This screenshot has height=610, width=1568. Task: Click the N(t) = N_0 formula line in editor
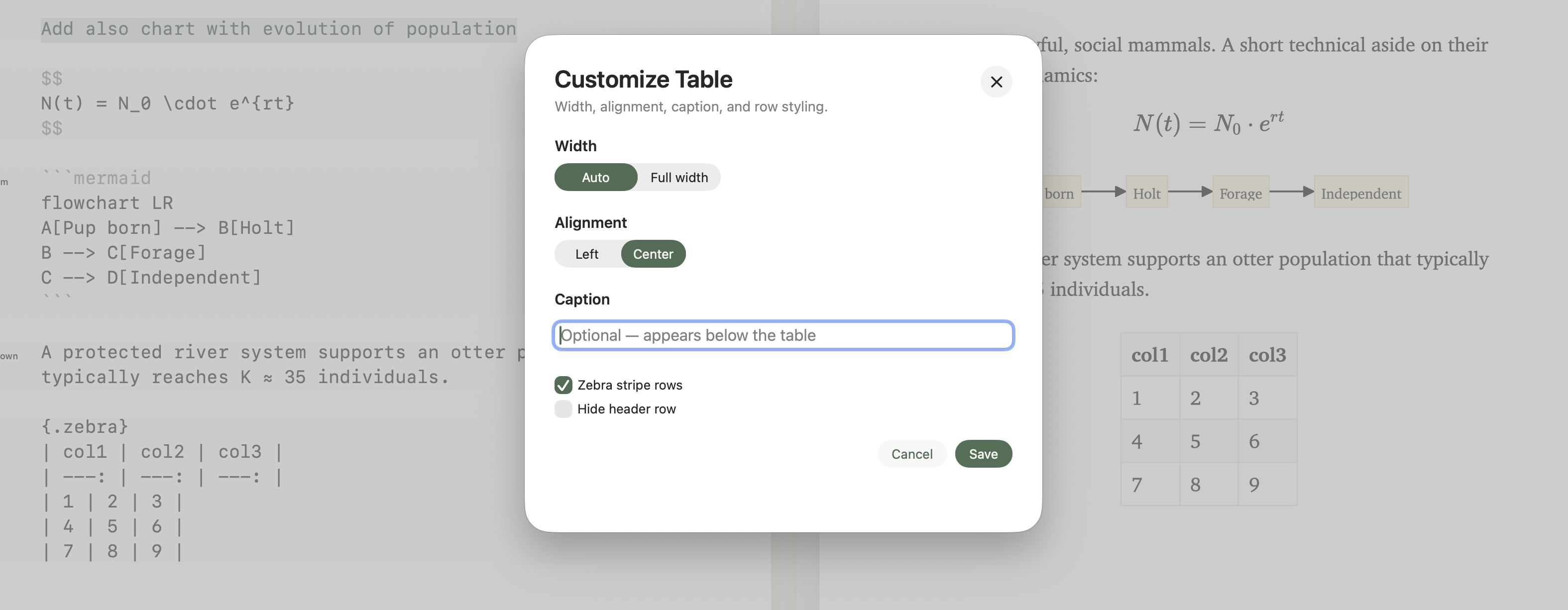167,103
